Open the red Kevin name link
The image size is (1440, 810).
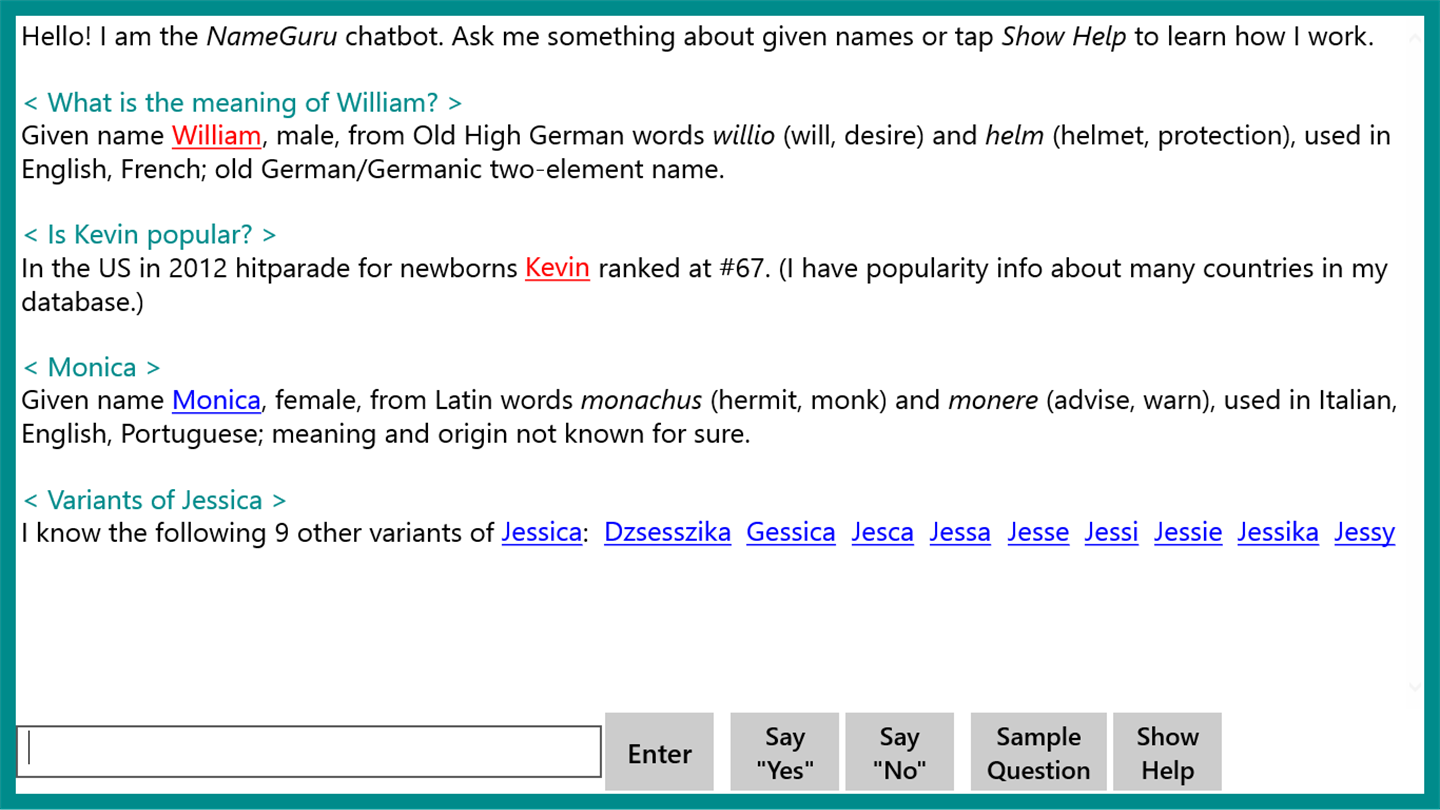tap(557, 268)
